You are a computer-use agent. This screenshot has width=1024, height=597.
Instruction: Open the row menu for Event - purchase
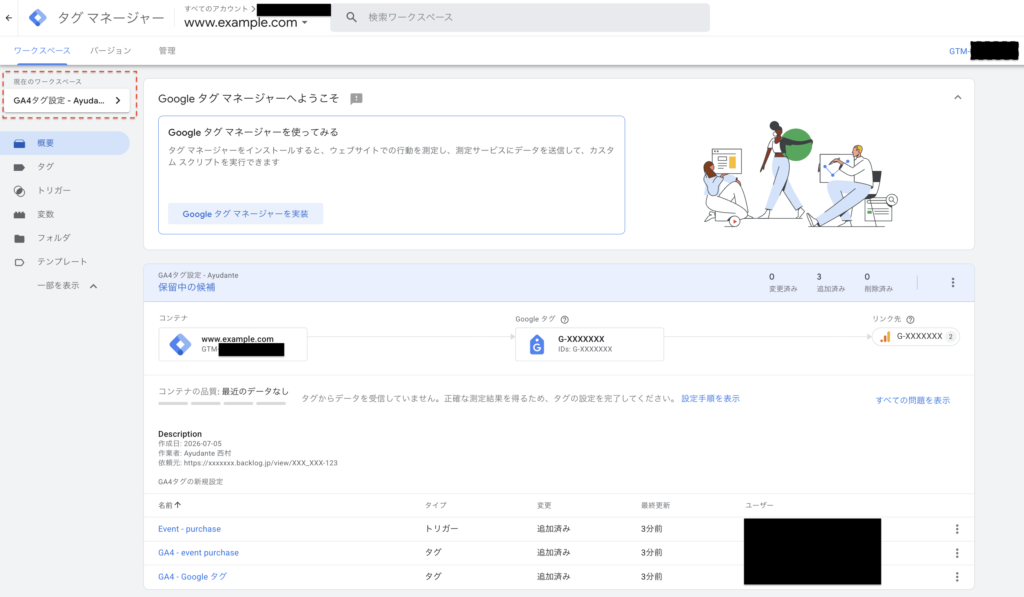957,529
